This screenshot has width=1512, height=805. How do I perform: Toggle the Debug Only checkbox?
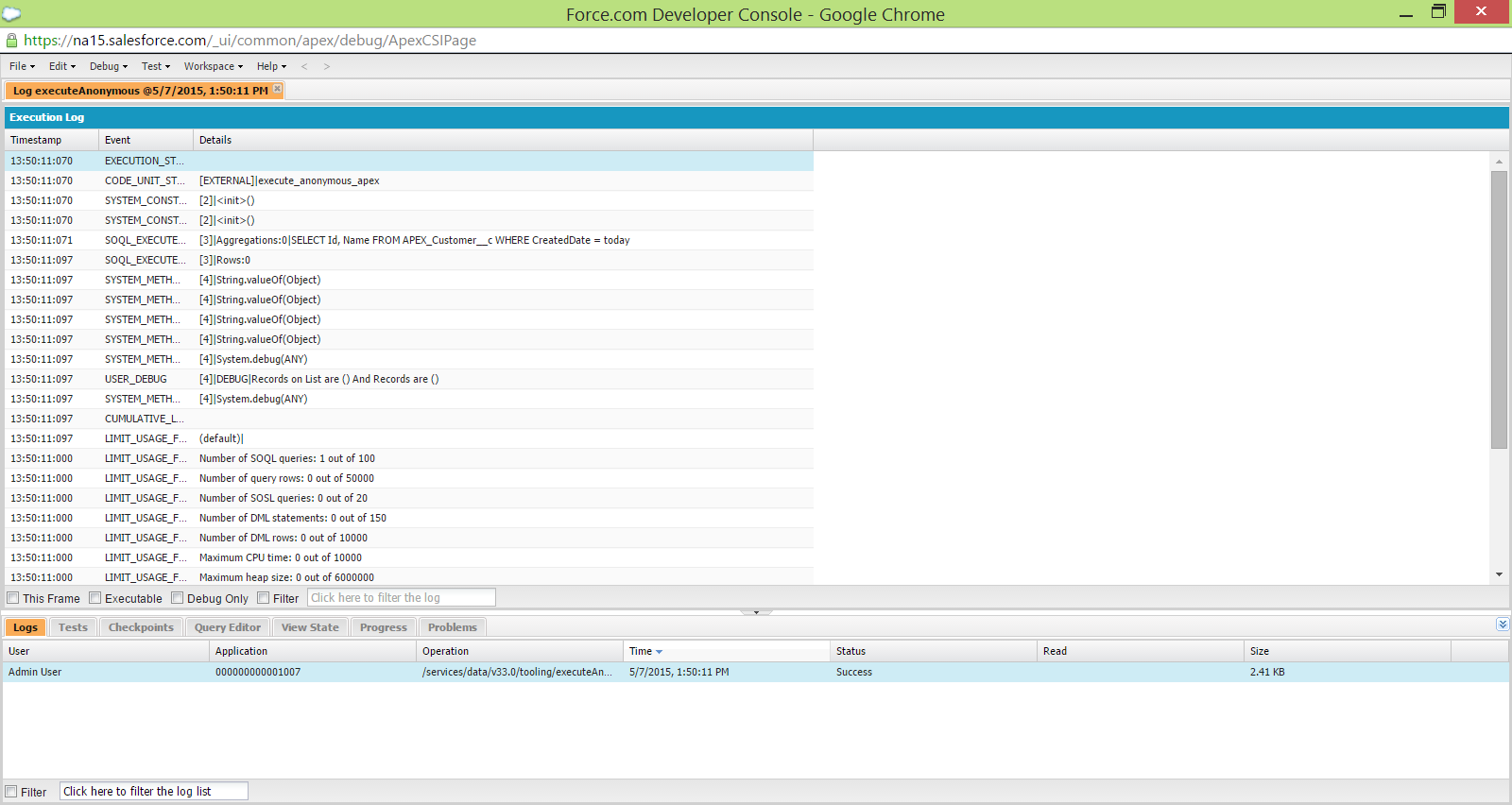pyautogui.click(x=178, y=598)
